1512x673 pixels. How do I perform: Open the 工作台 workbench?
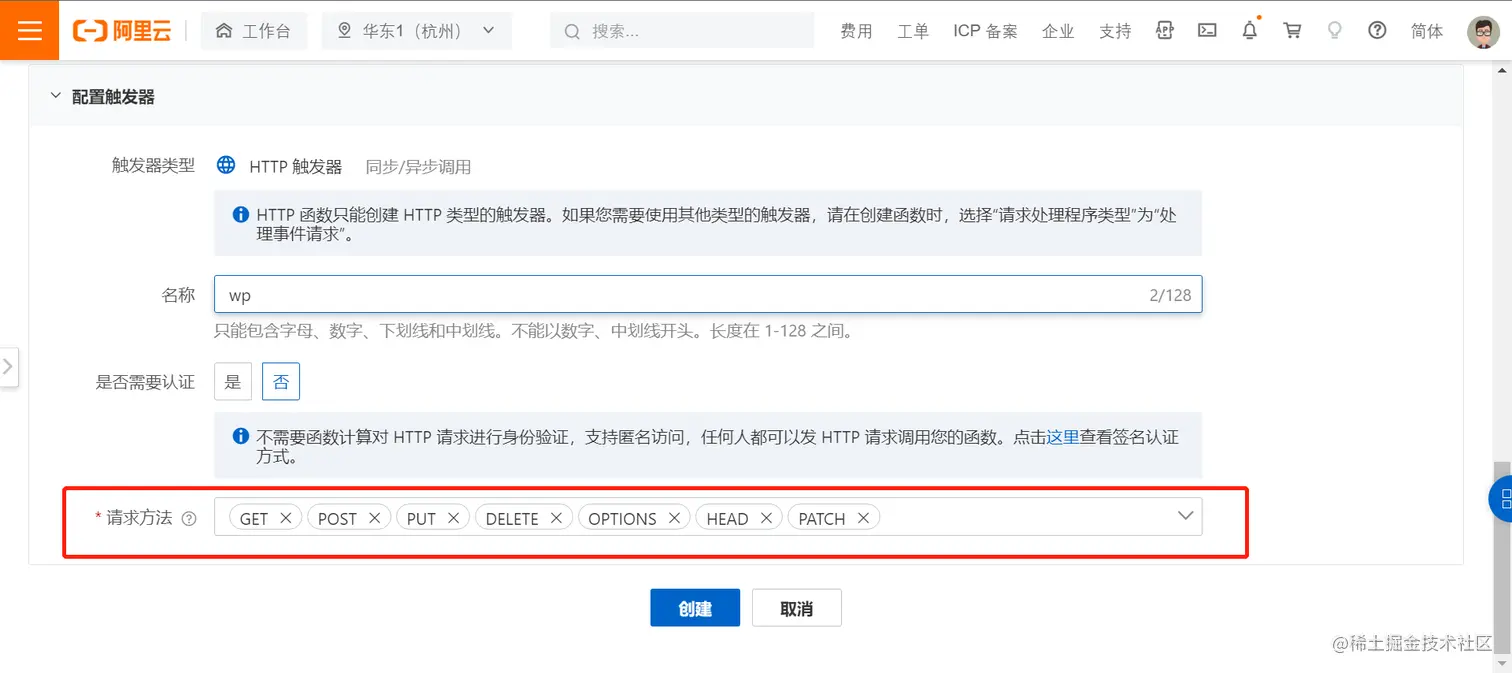254,31
